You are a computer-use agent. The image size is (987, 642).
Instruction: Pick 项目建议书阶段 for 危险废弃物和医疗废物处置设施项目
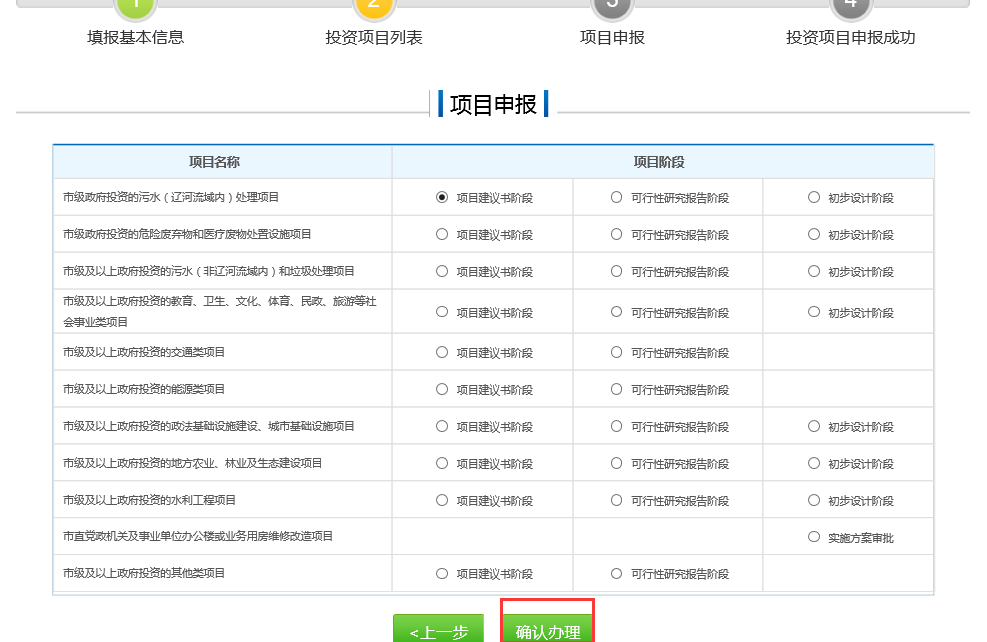pos(442,234)
